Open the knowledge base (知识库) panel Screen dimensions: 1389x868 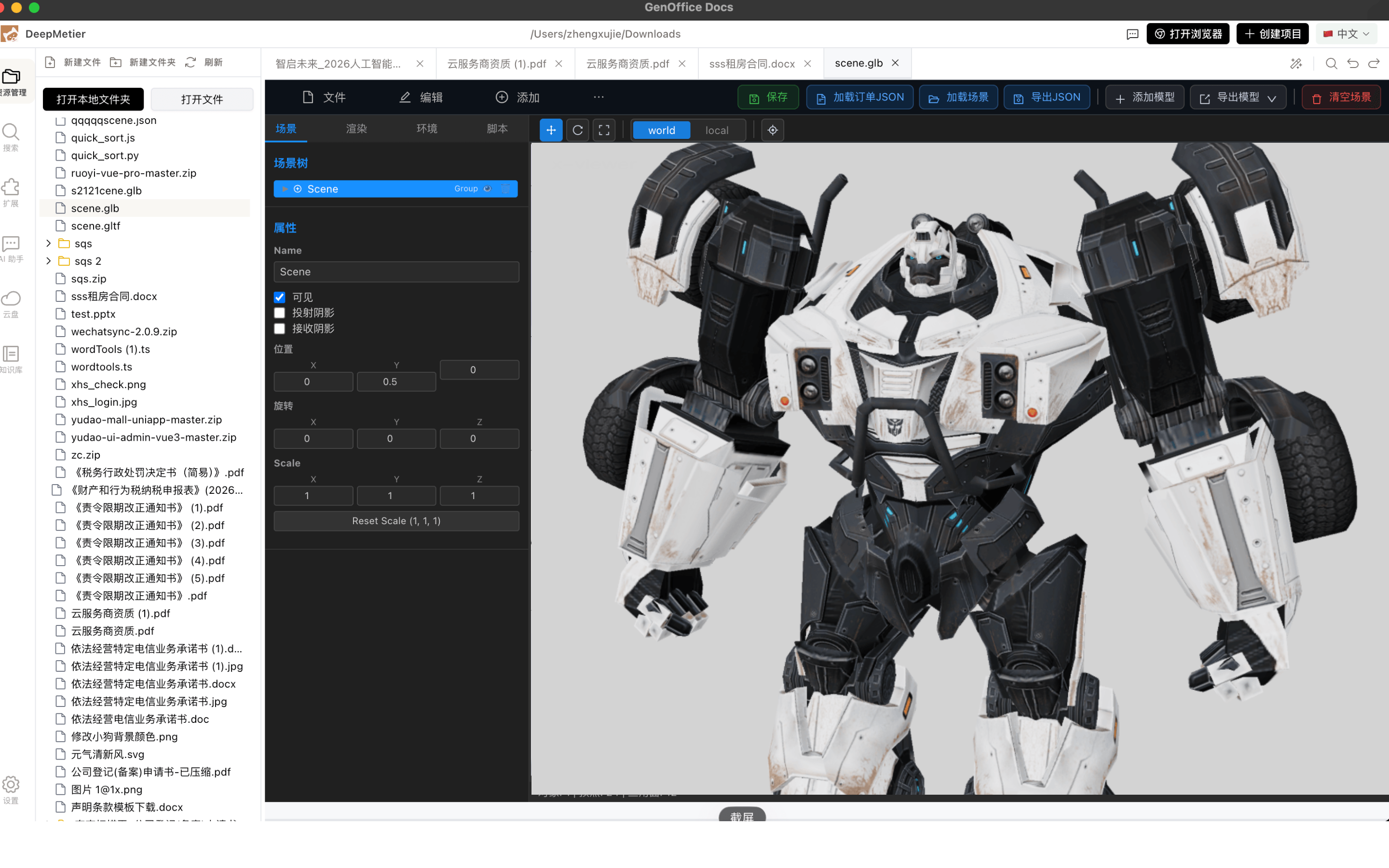pyautogui.click(x=11, y=359)
